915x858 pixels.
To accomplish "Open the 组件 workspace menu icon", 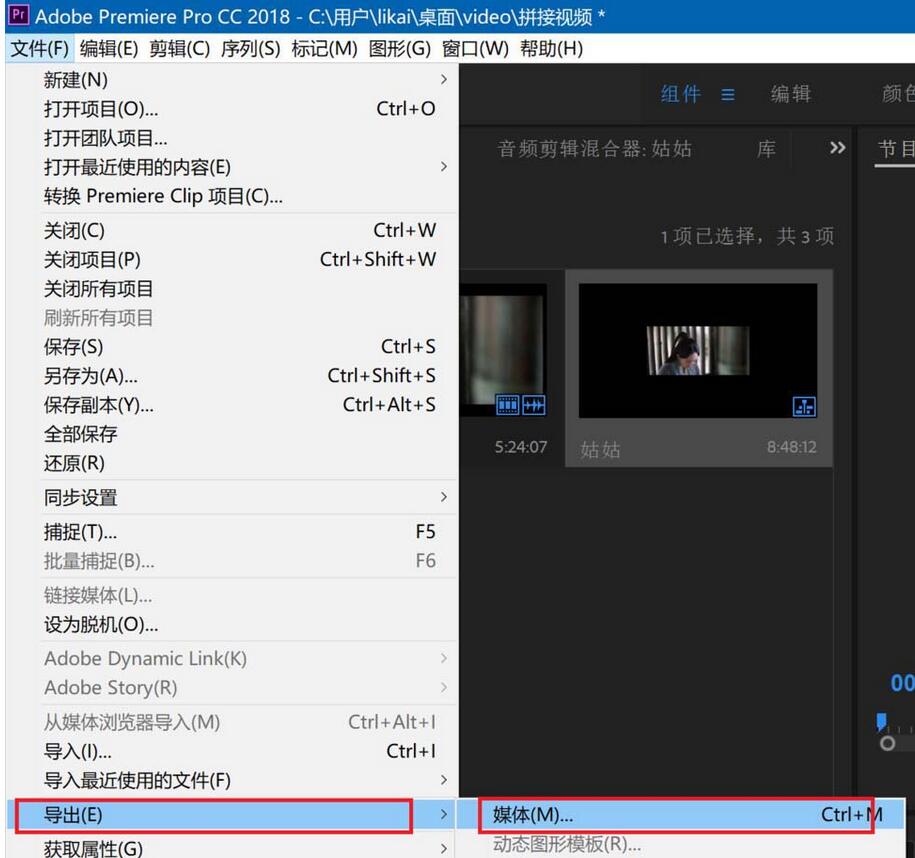I will click(728, 94).
